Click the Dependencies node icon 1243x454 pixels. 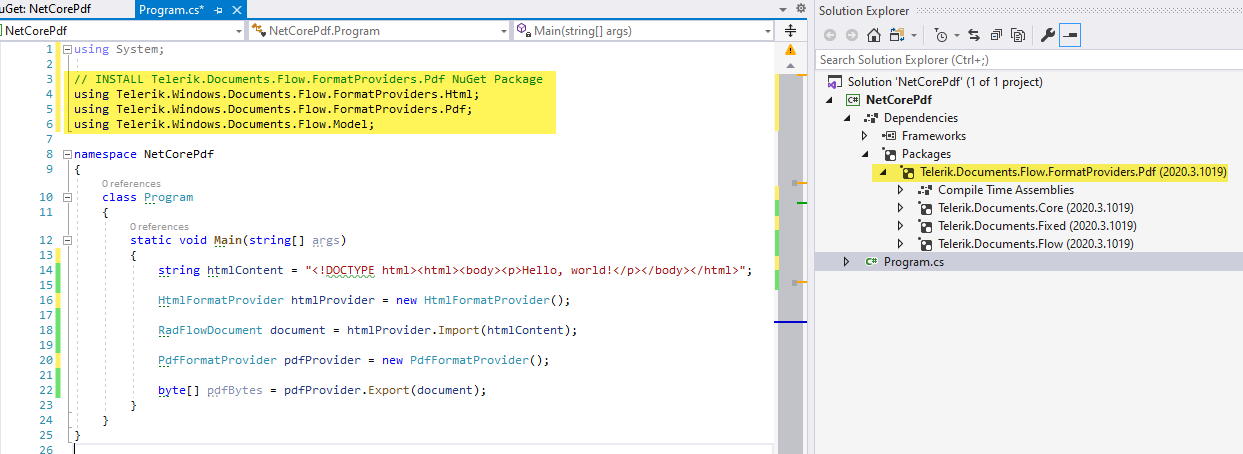(x=871, y=118)
